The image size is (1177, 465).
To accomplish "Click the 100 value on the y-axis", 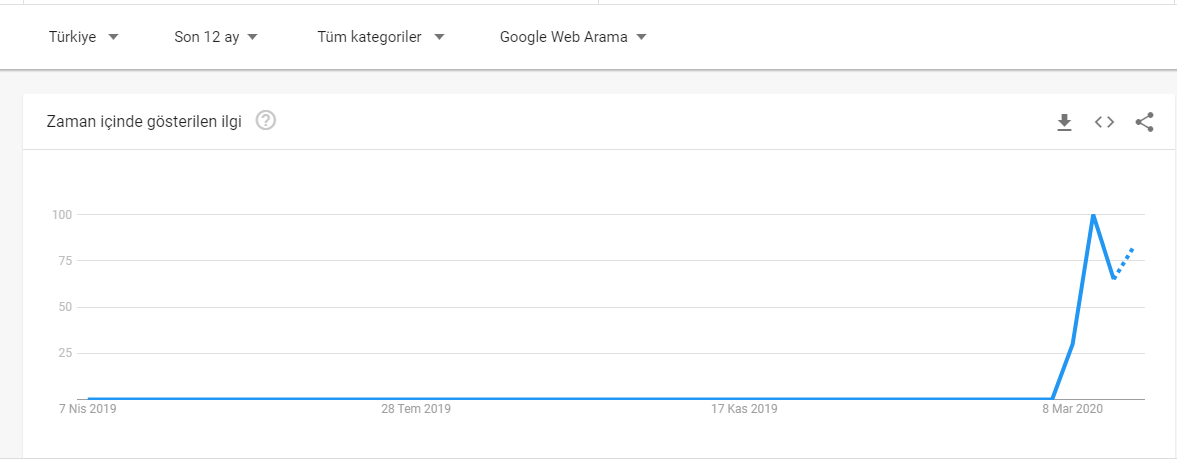I will [x=62, y=215].
